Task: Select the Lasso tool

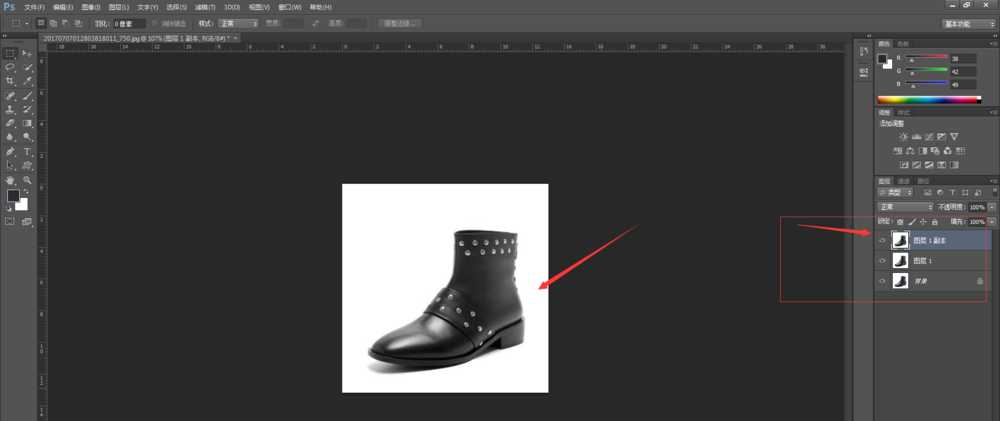Action: pos(10,67)
